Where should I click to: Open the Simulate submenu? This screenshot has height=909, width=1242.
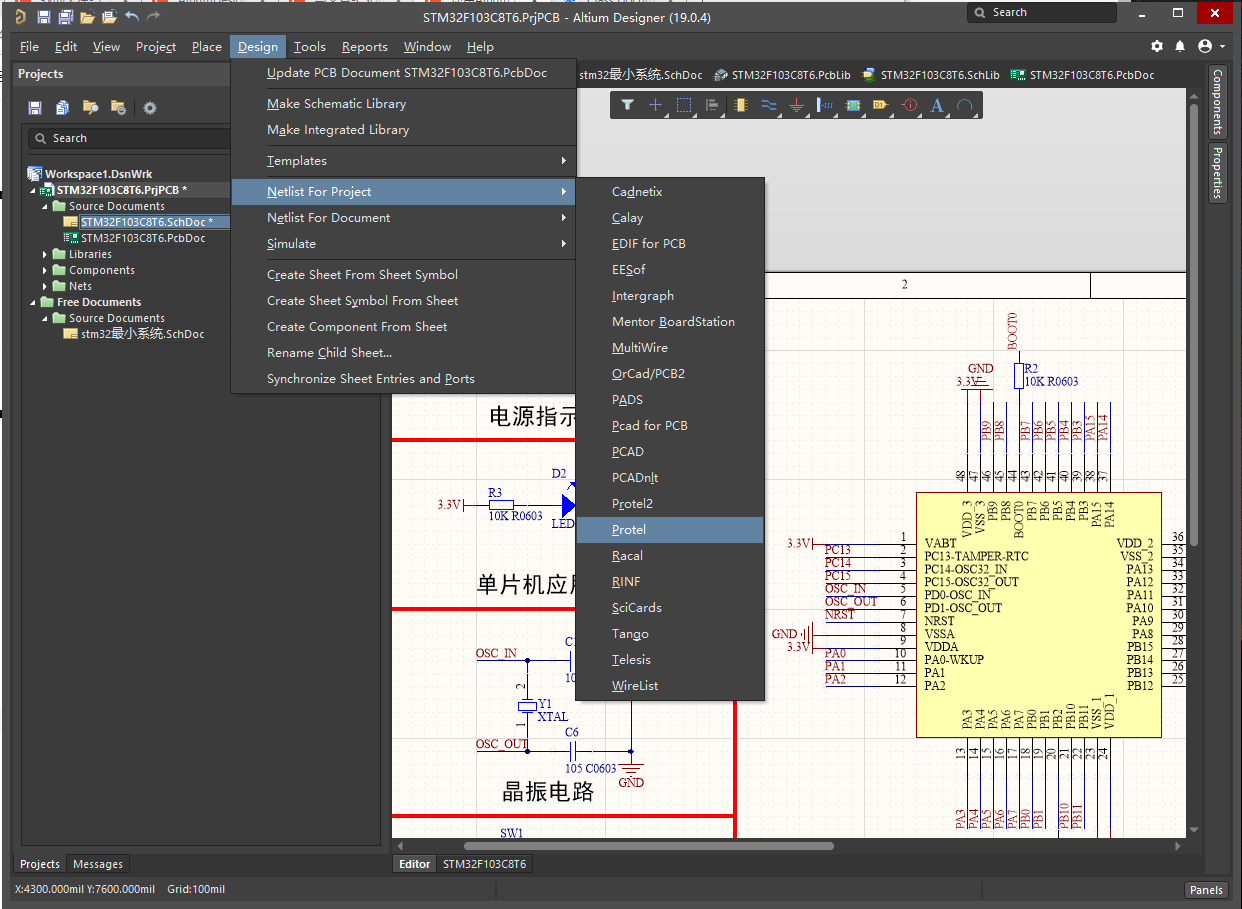pos(404,244)
